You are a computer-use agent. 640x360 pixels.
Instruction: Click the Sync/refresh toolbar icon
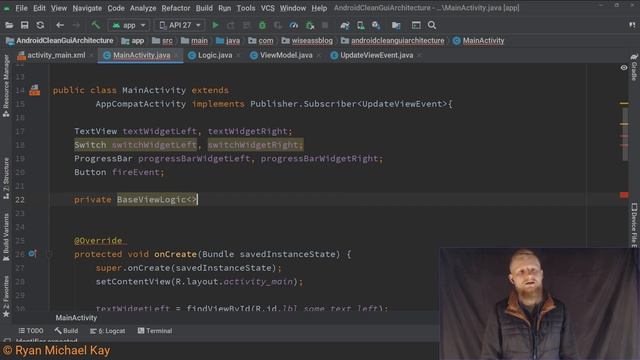[x=40, y=25]
